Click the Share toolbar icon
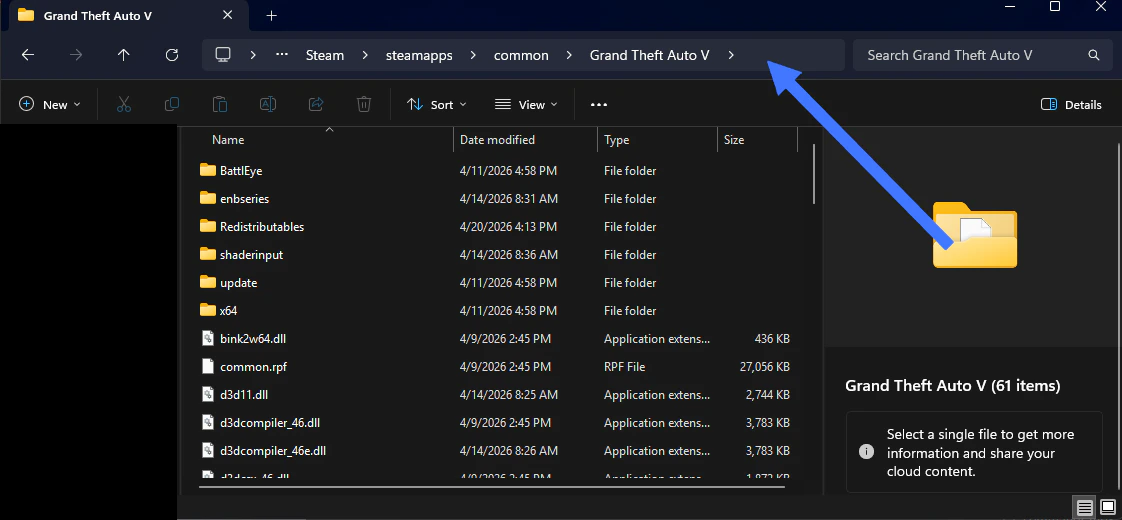1122x520 pixels. tap(316, 104)
